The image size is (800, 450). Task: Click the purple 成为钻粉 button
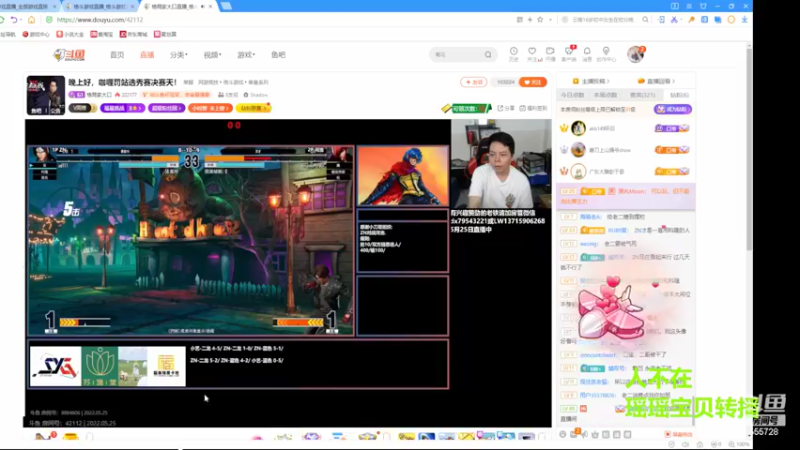672,109
